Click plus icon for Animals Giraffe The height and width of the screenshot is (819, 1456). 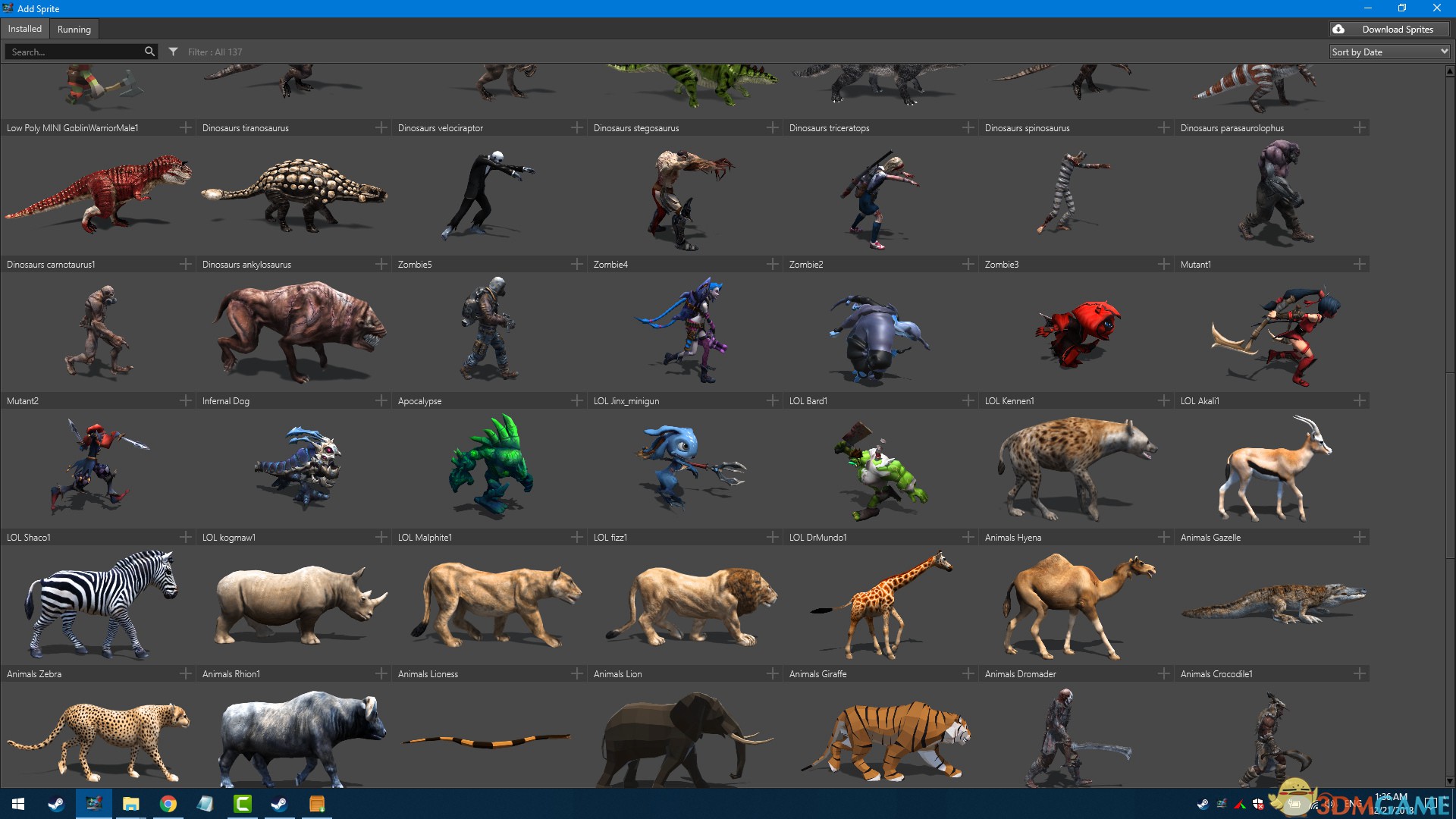click(968, 673)
